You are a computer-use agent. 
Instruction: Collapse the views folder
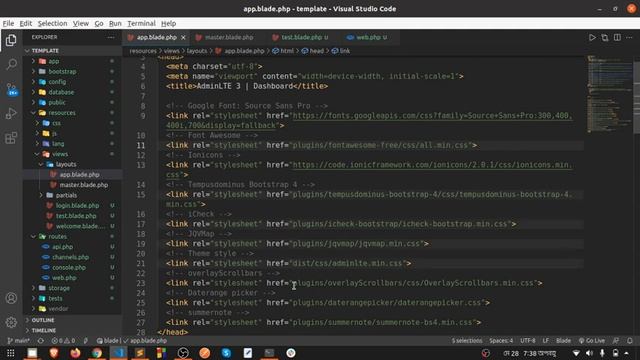(x=72, y=154)
